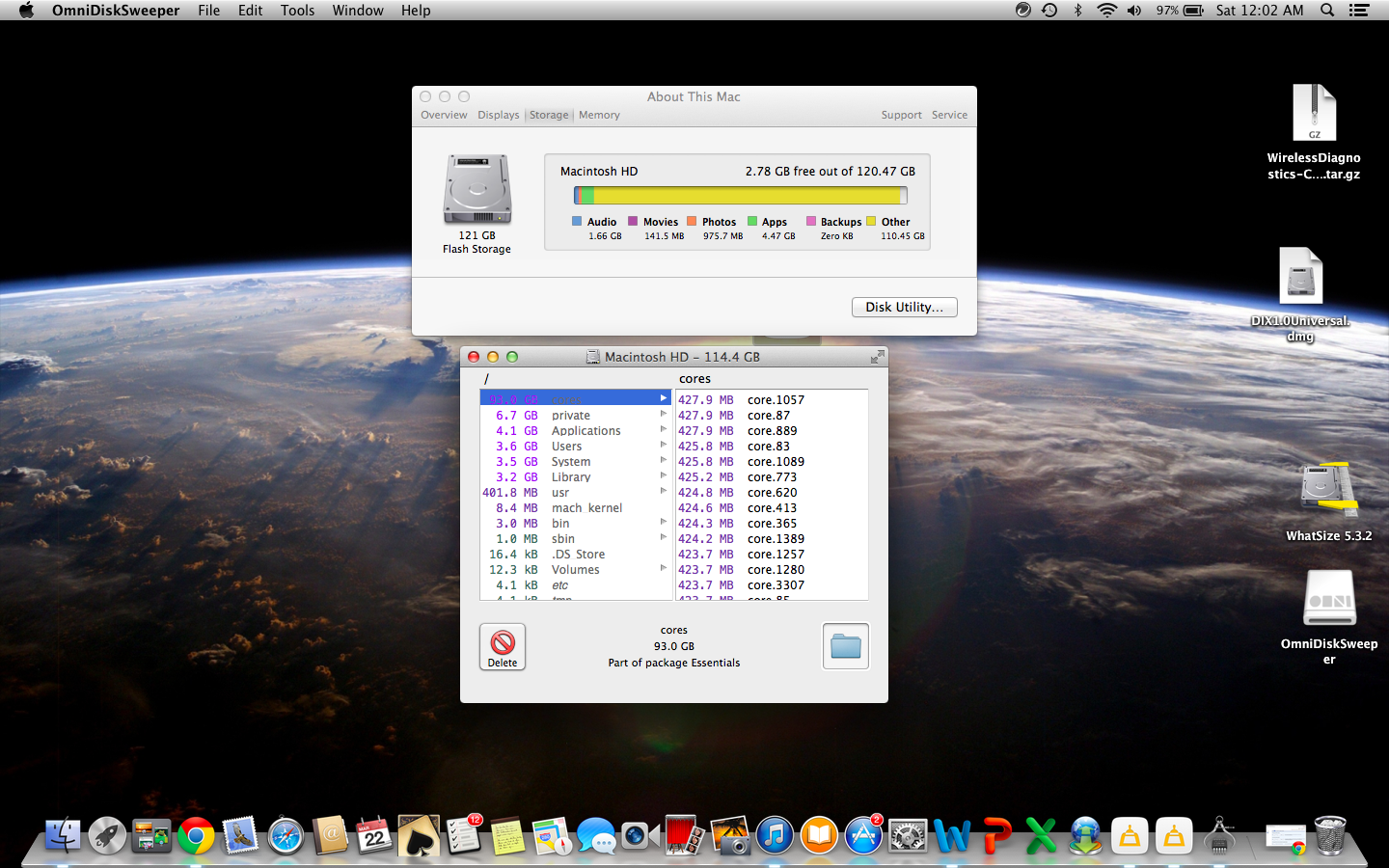
Task: Click the Spotlight search magnifier icon
Action: pos(1327,11)
